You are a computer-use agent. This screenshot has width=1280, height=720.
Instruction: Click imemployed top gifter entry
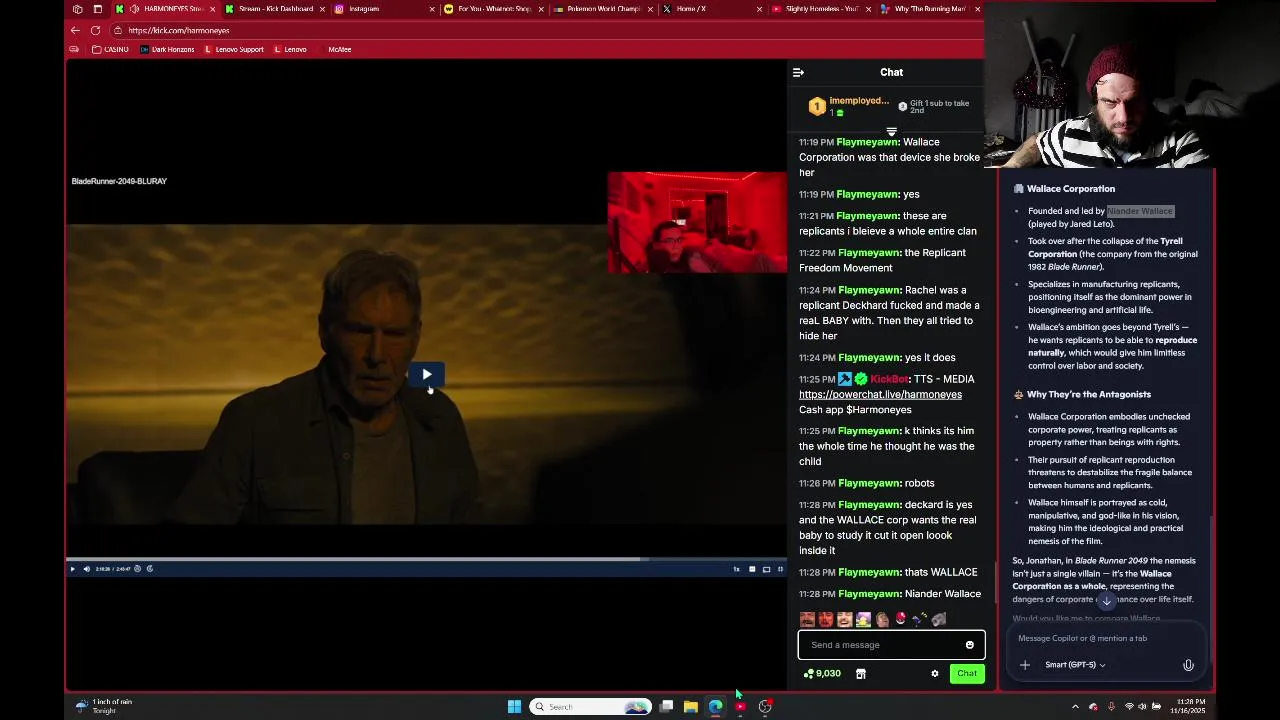850,105
